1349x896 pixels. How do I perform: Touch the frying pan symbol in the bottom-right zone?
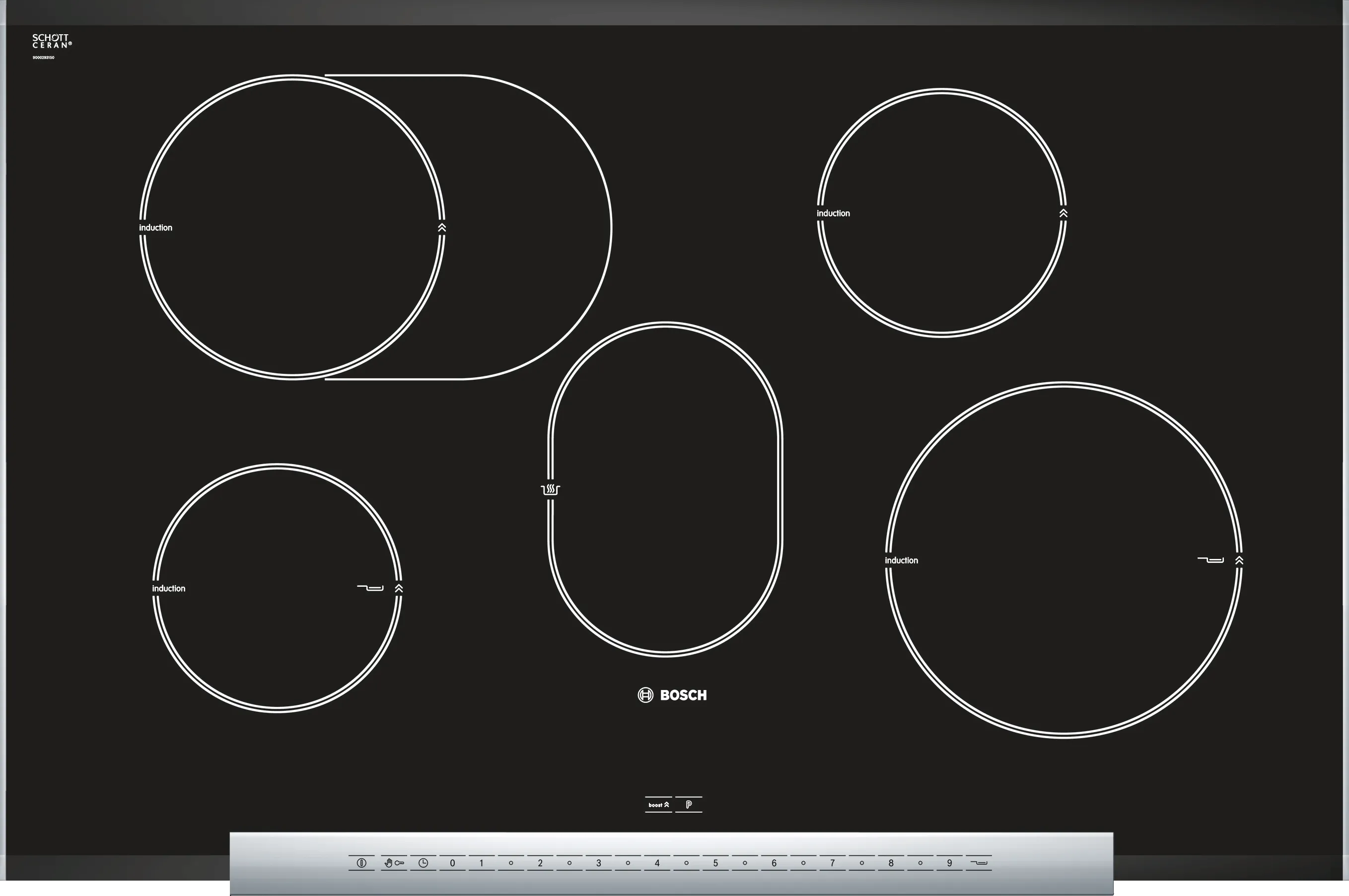pyautogui.click(x=1210, y=560)
